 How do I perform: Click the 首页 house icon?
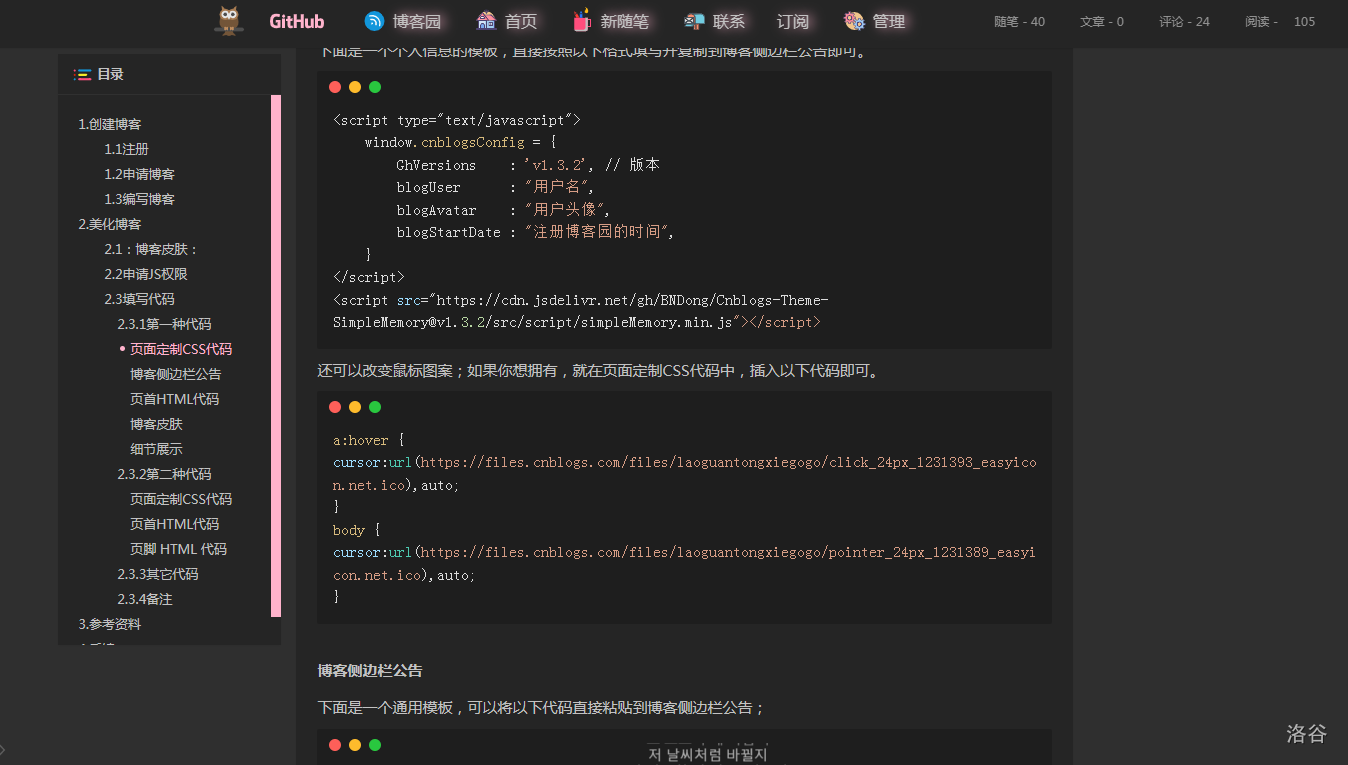[x=486, y=21]
